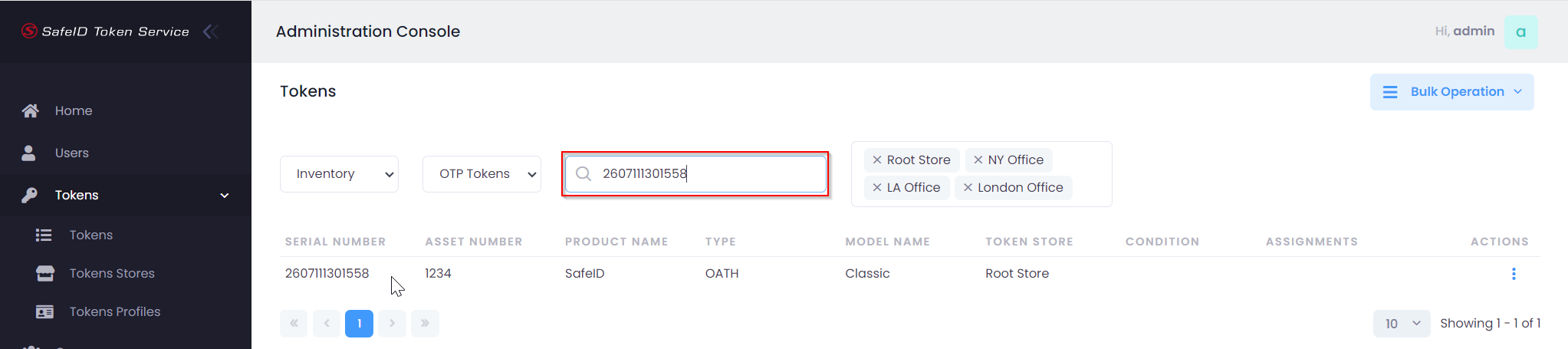The height and width of the screenshot is (349, 1568).
Task: Expand the Inventory filter dropdown
Action: point(339,174)
